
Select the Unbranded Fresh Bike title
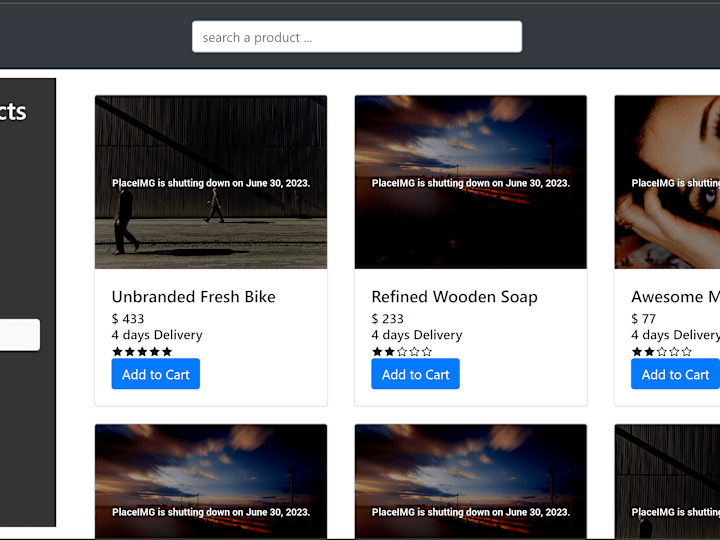(x=194, y=297)
